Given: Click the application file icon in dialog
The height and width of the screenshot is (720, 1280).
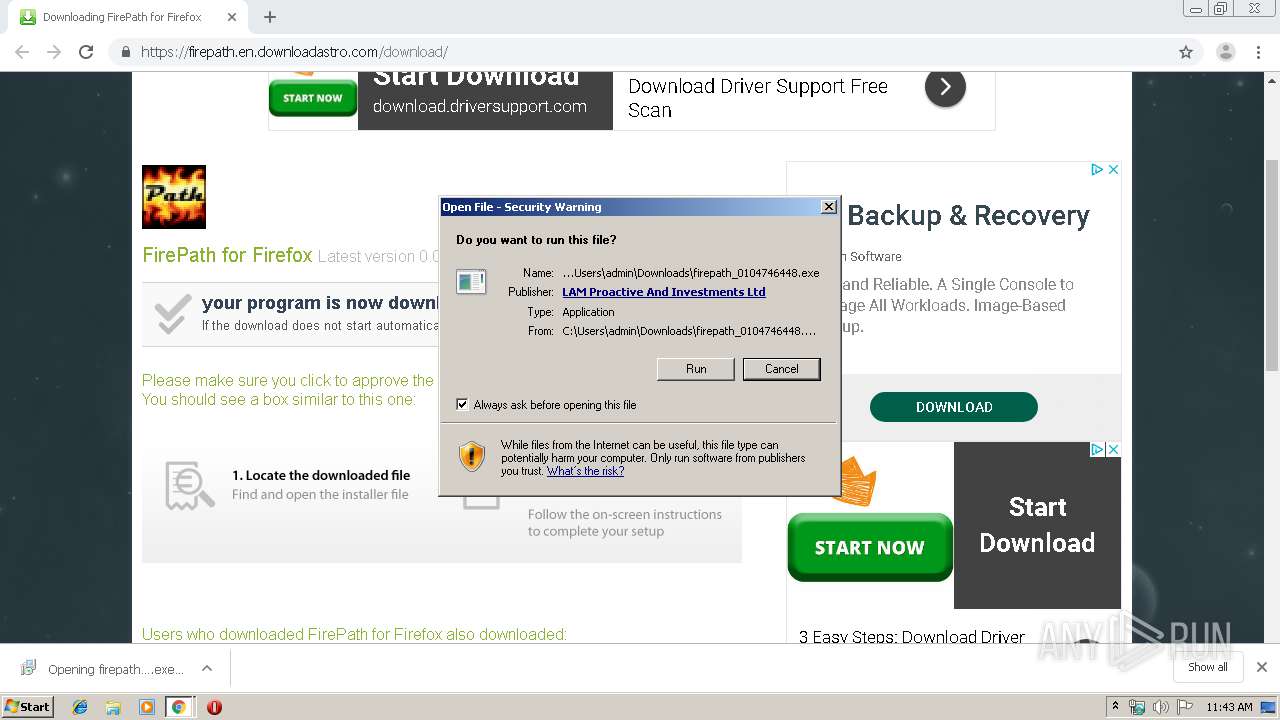Looking at the screenshot, I should [470, 281].
